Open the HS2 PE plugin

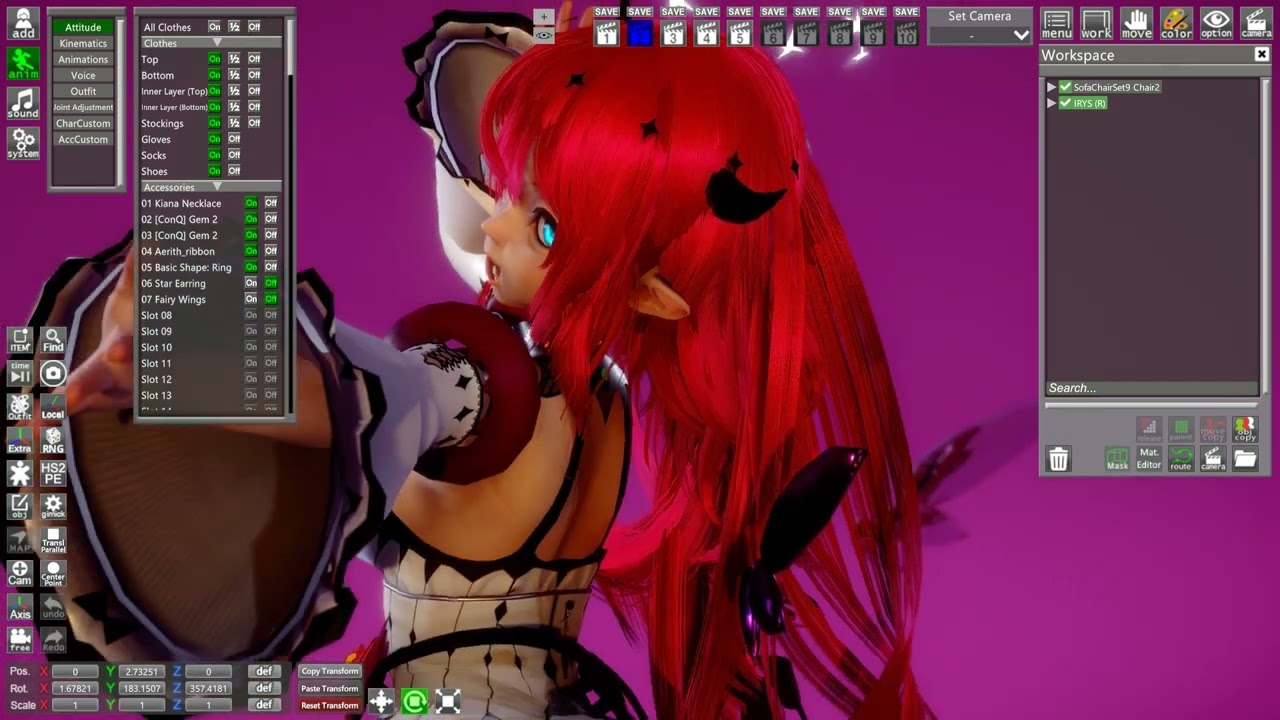[x=53, y=473]
